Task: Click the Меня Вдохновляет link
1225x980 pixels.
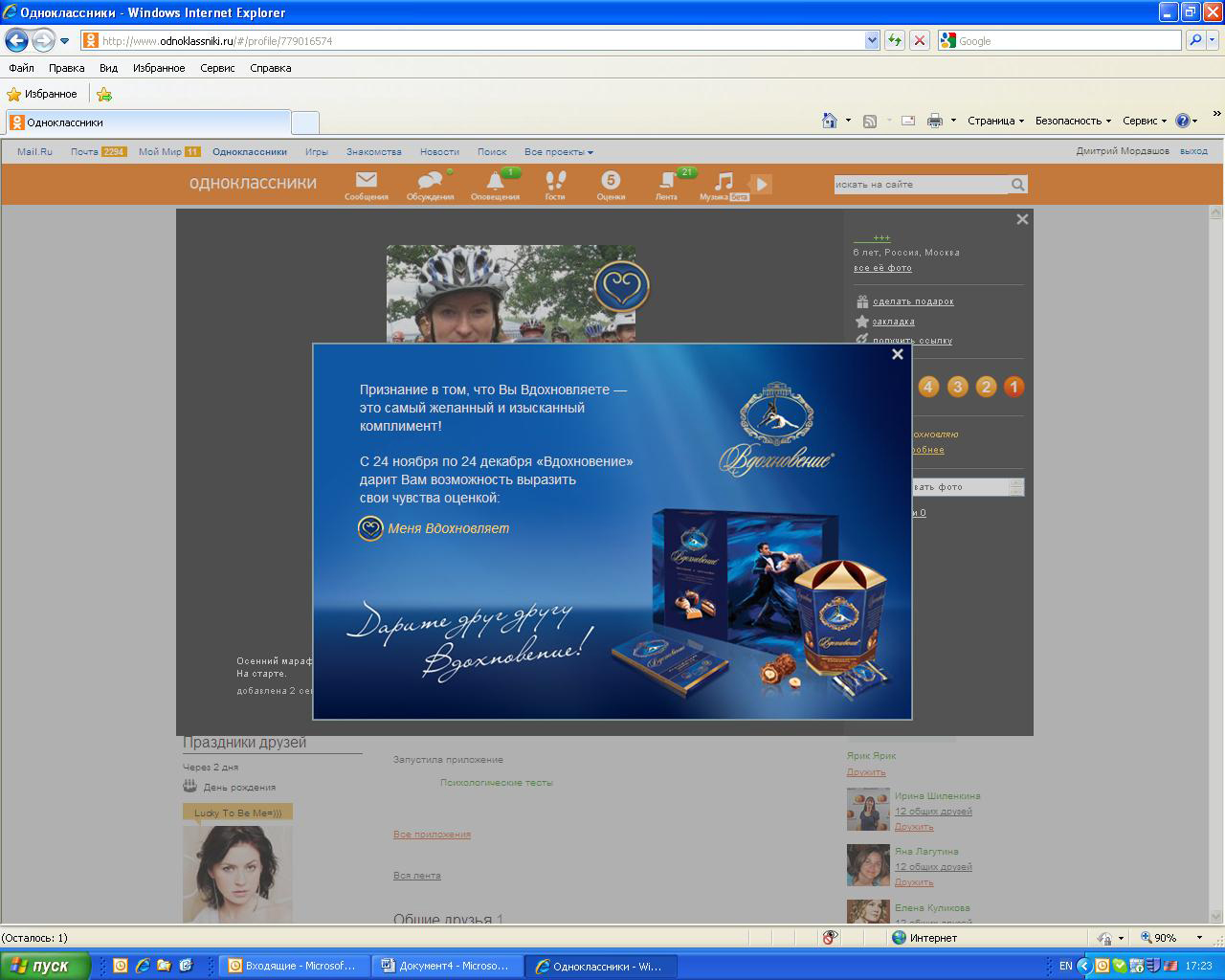Action: tap(449, 528)
